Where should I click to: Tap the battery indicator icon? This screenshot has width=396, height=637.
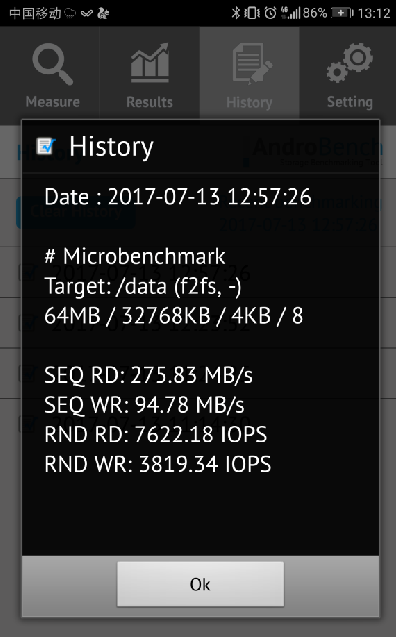pos(342,13)
